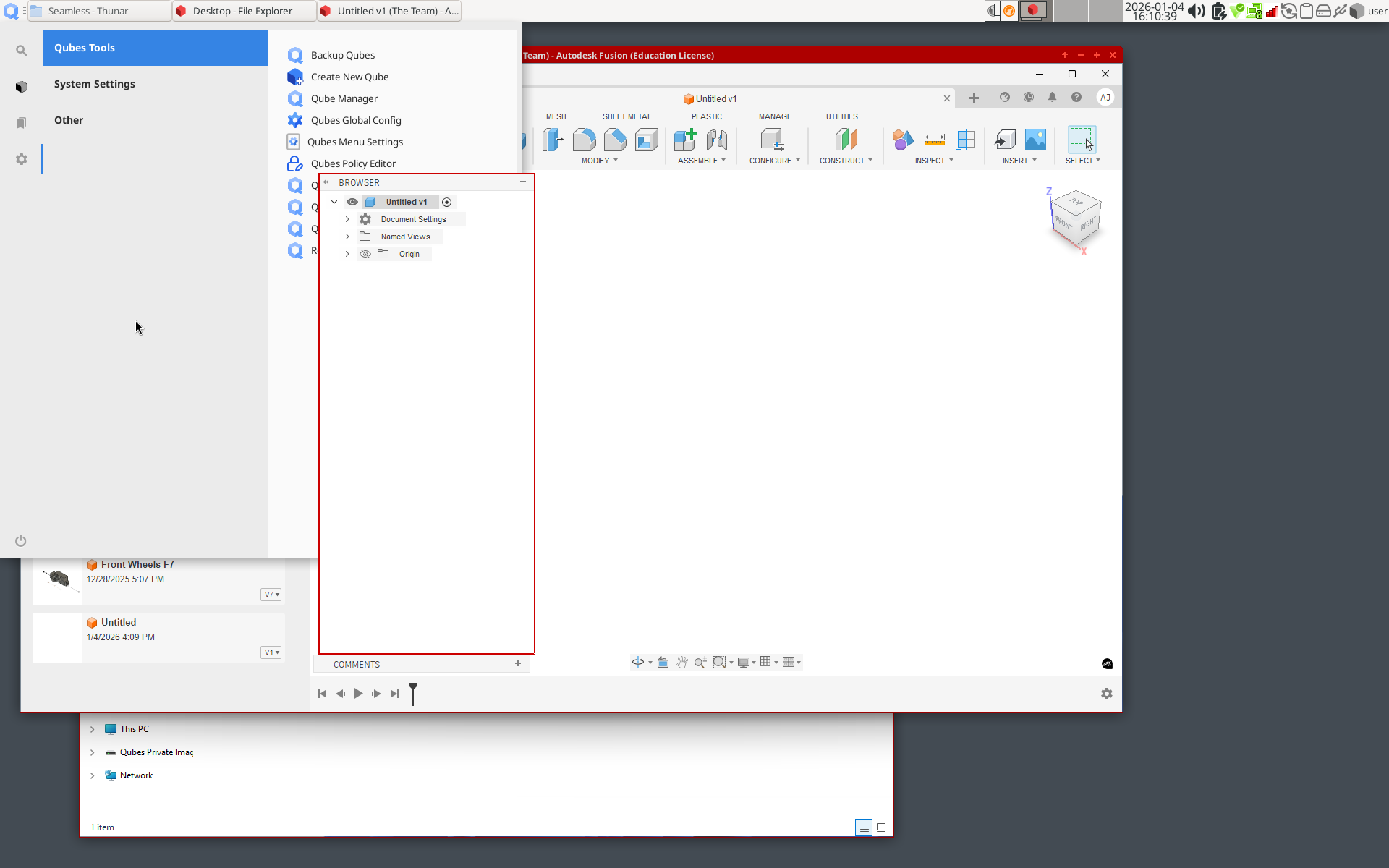Viewport: 1389px width, 868px height.
Task: Click the Orbit navigation tool
Action: [637, 662]
